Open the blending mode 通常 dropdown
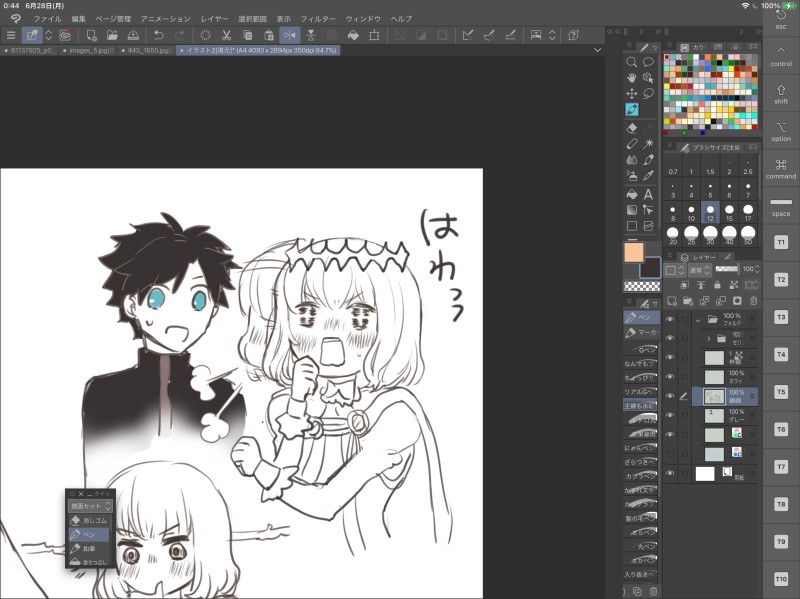This screenshot has height=599, width=800. click(x=699, y=269)
